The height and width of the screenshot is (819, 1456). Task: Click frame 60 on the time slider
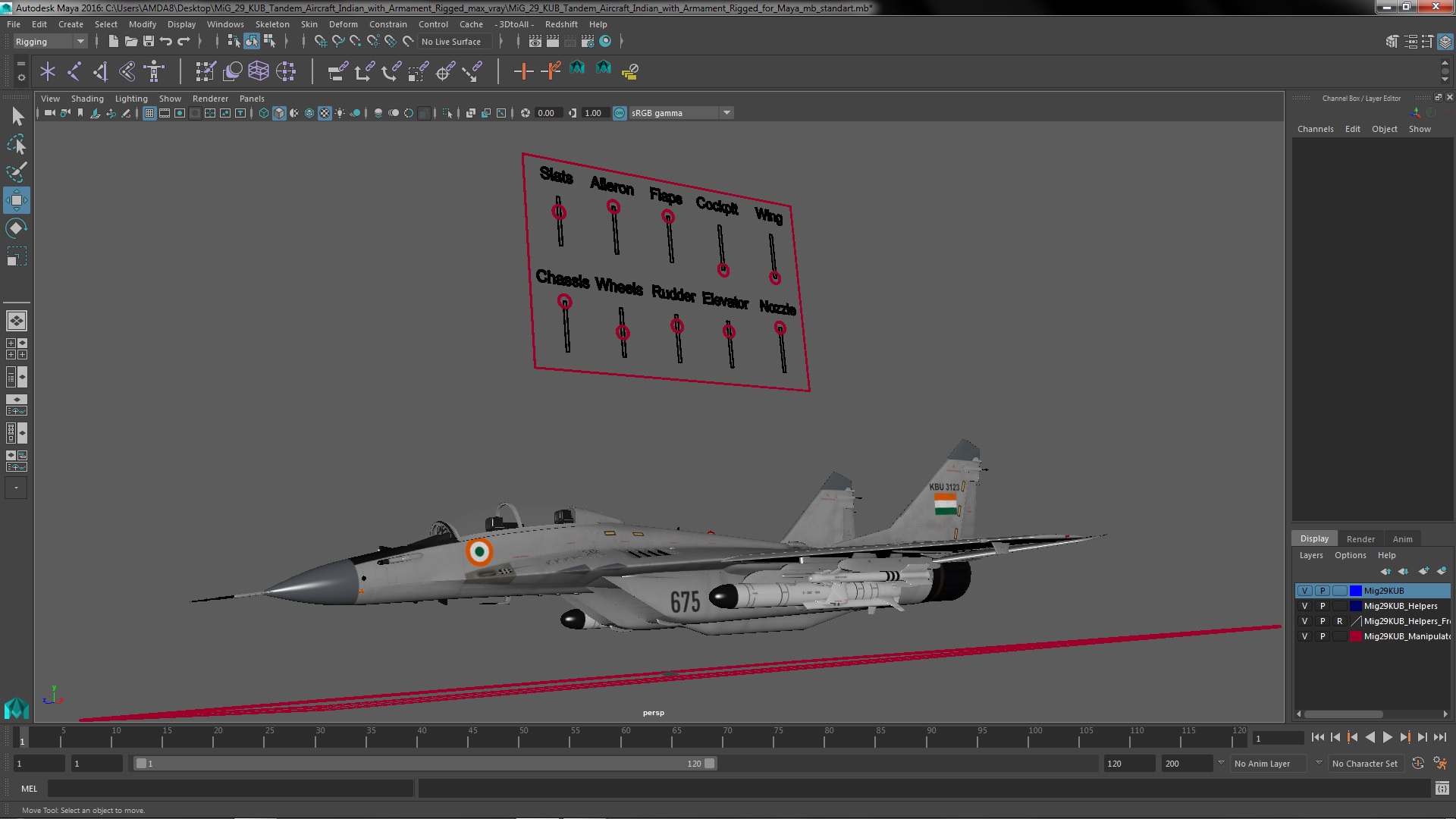coord(626,739)
